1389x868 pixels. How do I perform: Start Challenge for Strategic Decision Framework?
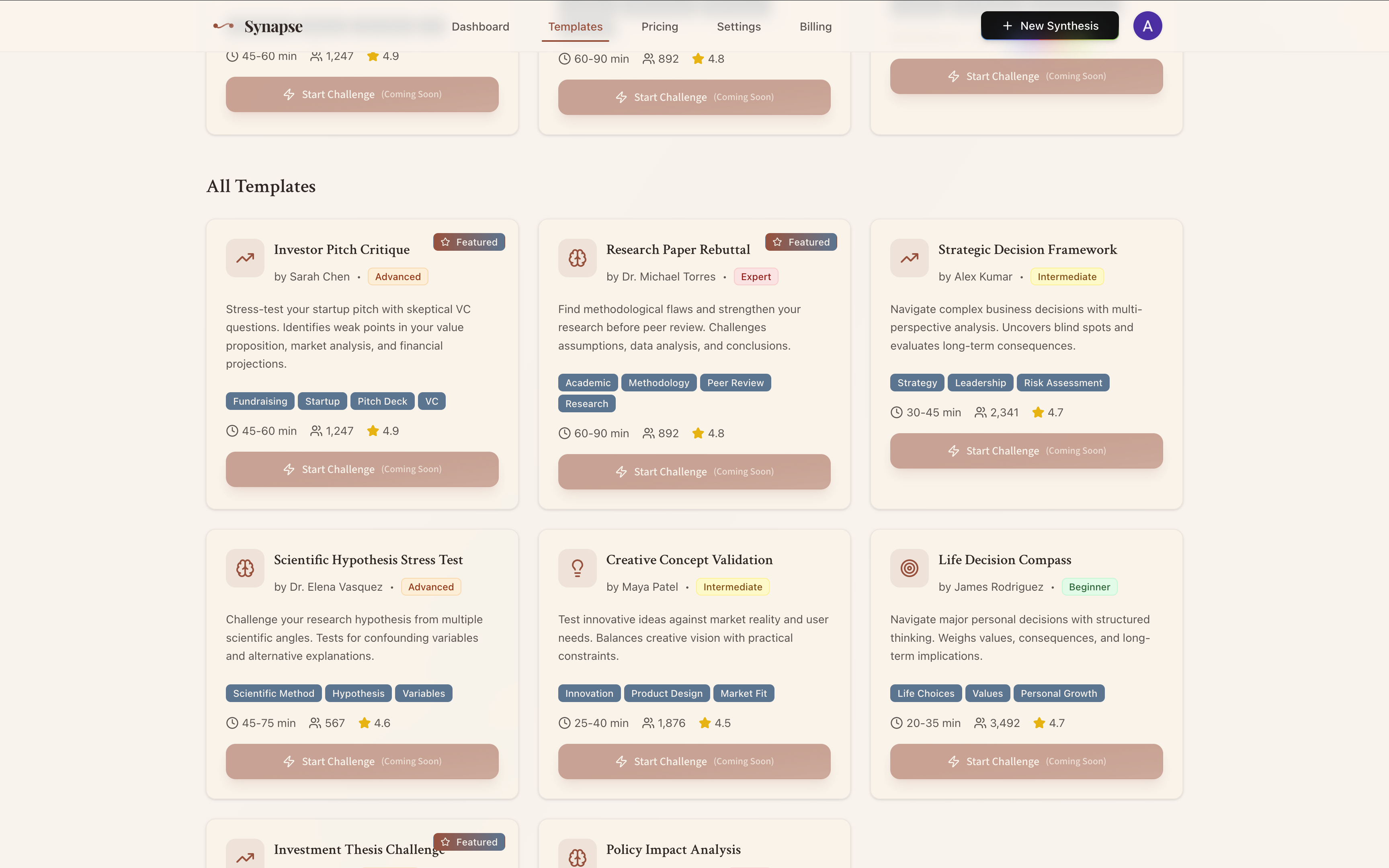click(x=1026, y=450)
